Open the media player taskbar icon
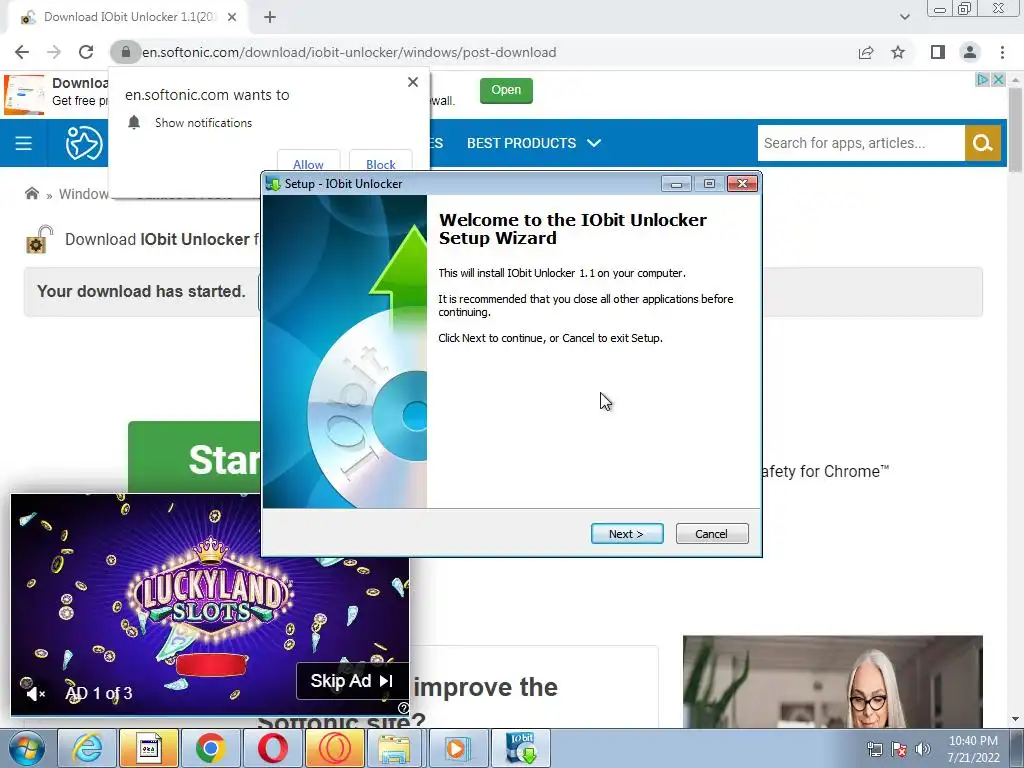Screen dimensions: 1024x768 pos(456,748)
